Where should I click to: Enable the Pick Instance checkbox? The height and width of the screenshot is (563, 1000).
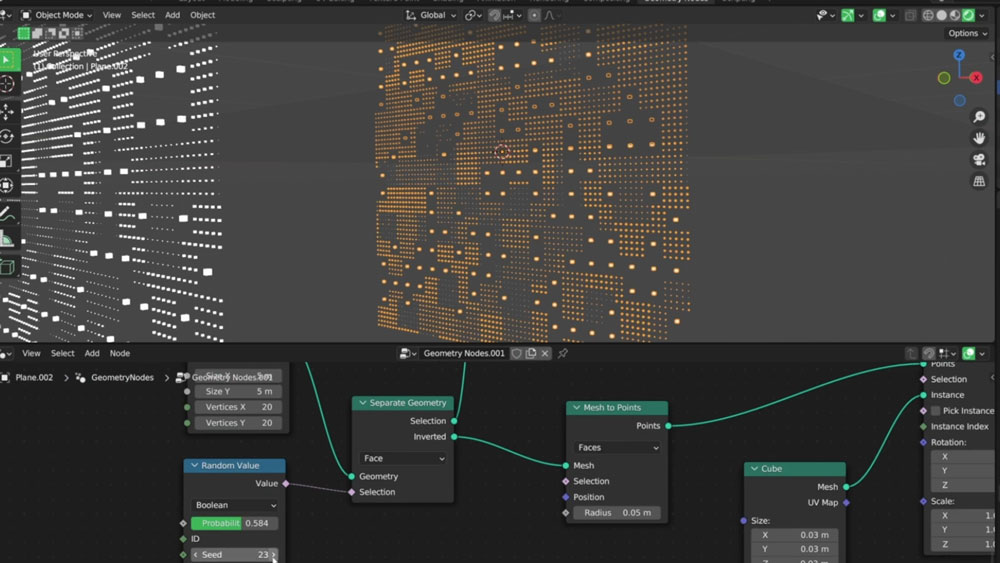click(936, 411)
